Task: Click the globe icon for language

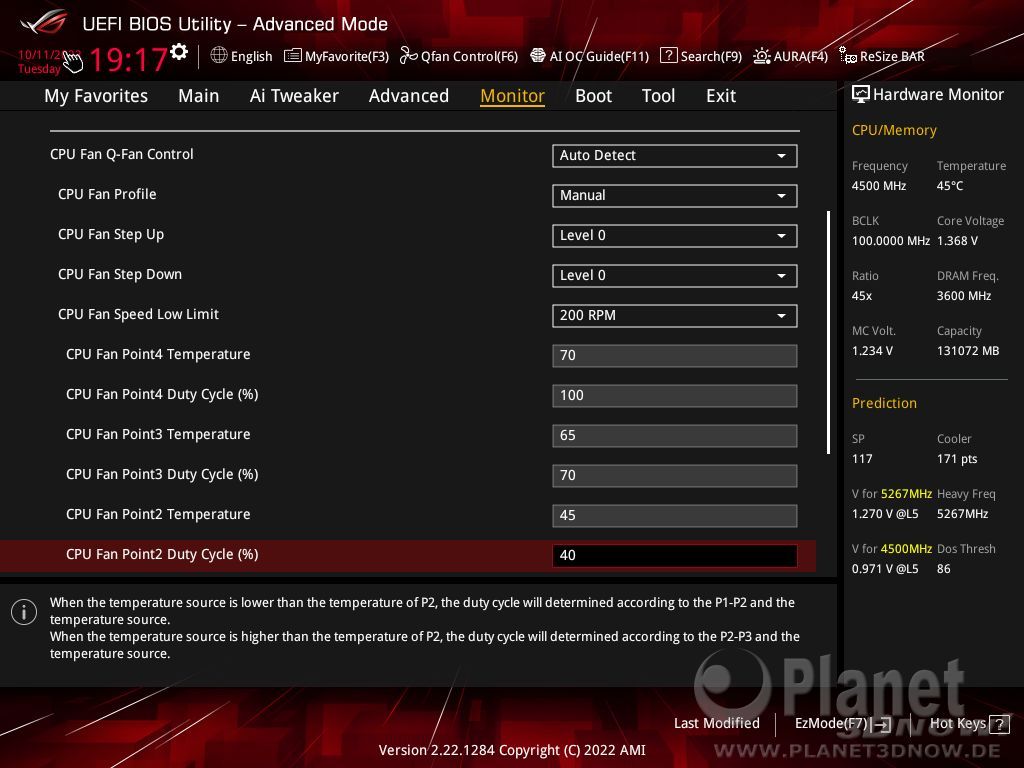Action: [x=219, y=56]
